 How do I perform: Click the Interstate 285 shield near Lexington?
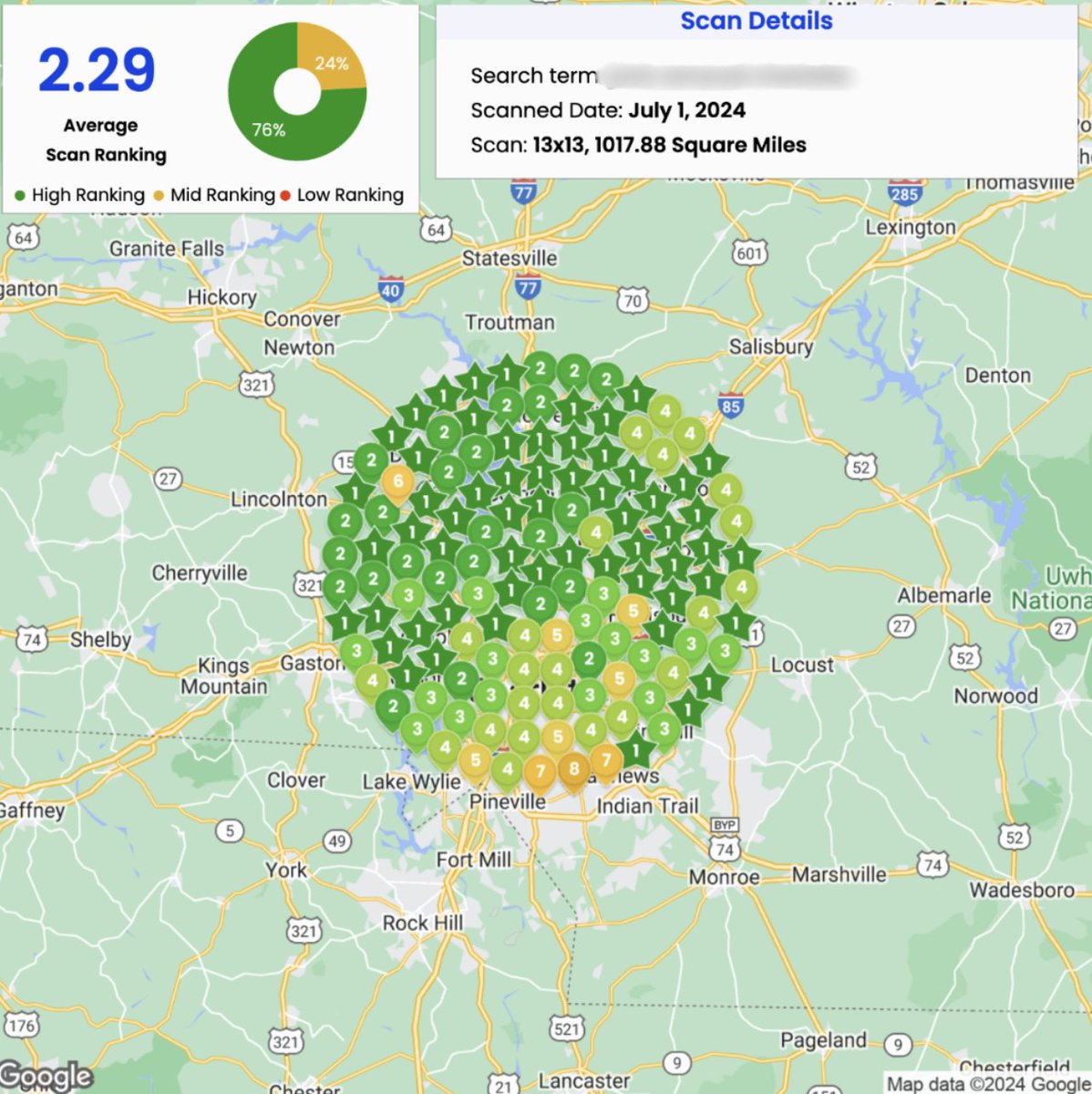904,192
